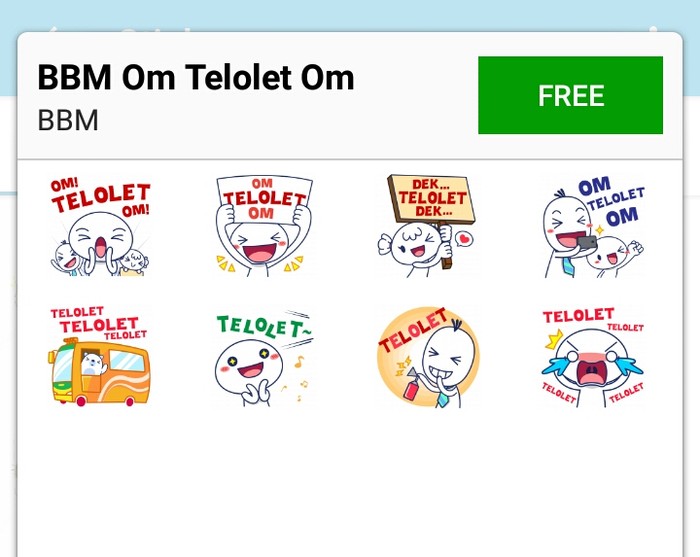Tap the music notes beside the green Telolet sticker
The width and height of the screenshot is (700, 557).
pos(298,374)
